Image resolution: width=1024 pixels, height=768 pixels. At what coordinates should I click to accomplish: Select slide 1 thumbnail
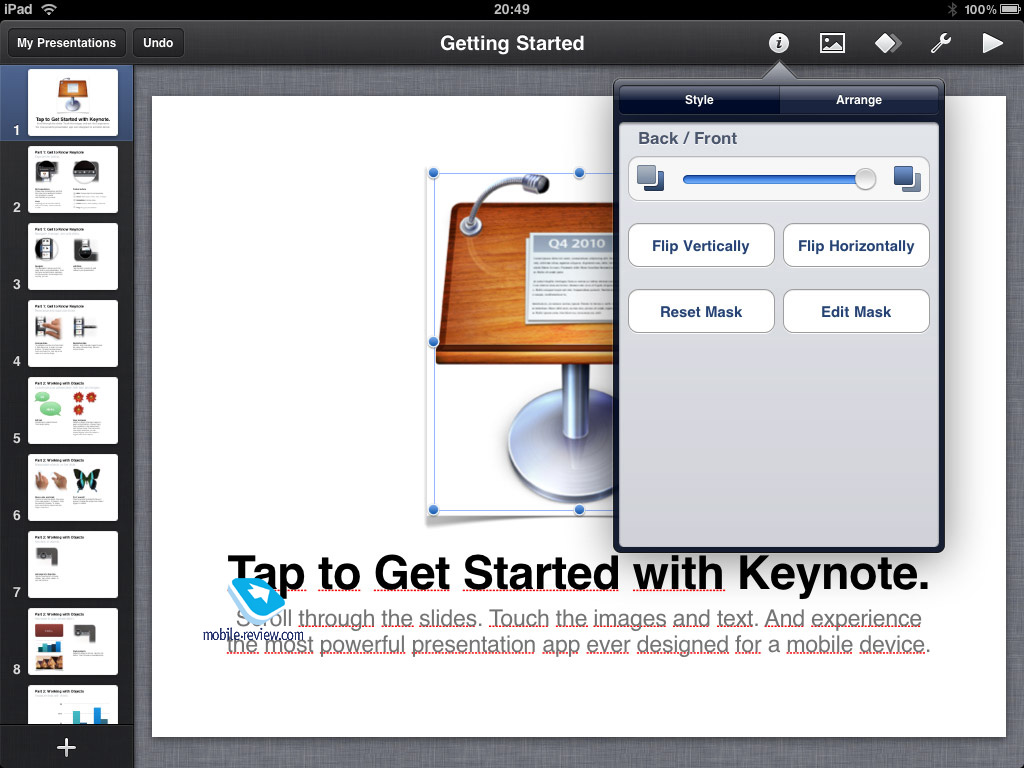click(x=72, y=102)
